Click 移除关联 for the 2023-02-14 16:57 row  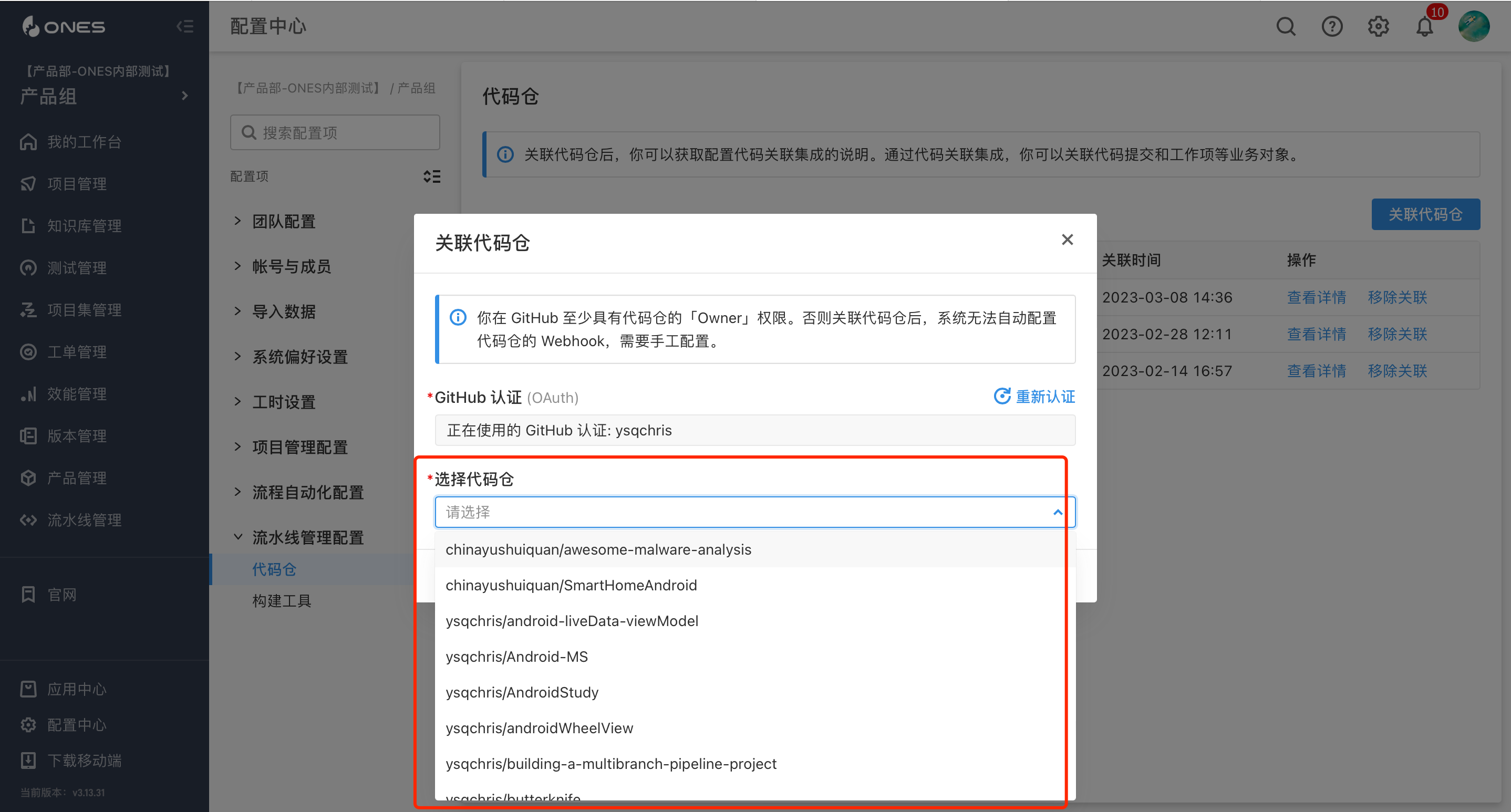click(x=1397, y=370)
